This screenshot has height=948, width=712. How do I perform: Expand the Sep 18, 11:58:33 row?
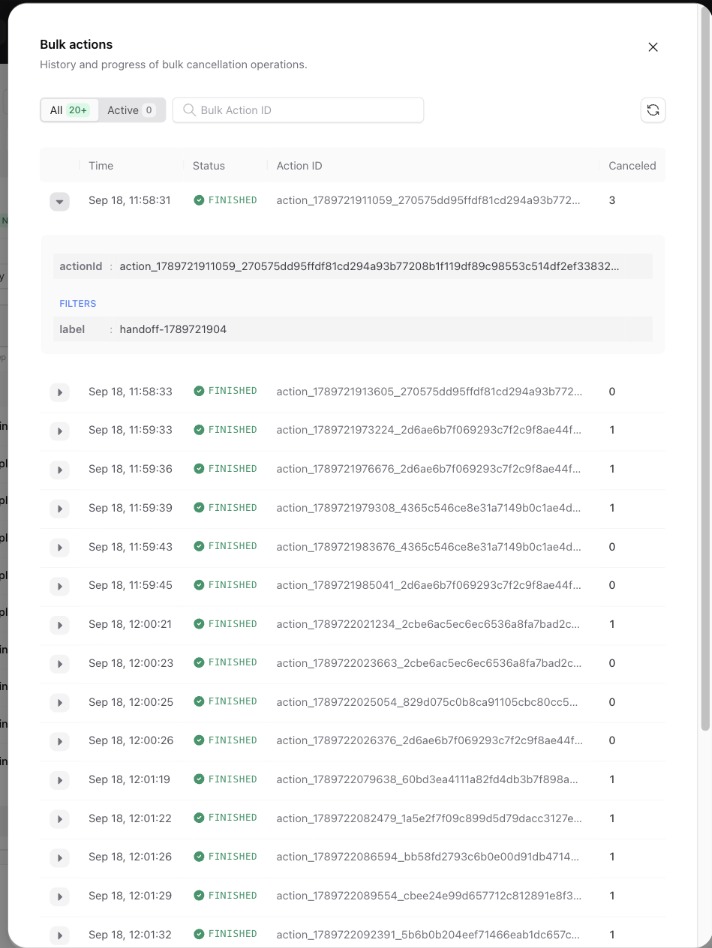click(x=59, y=392)
